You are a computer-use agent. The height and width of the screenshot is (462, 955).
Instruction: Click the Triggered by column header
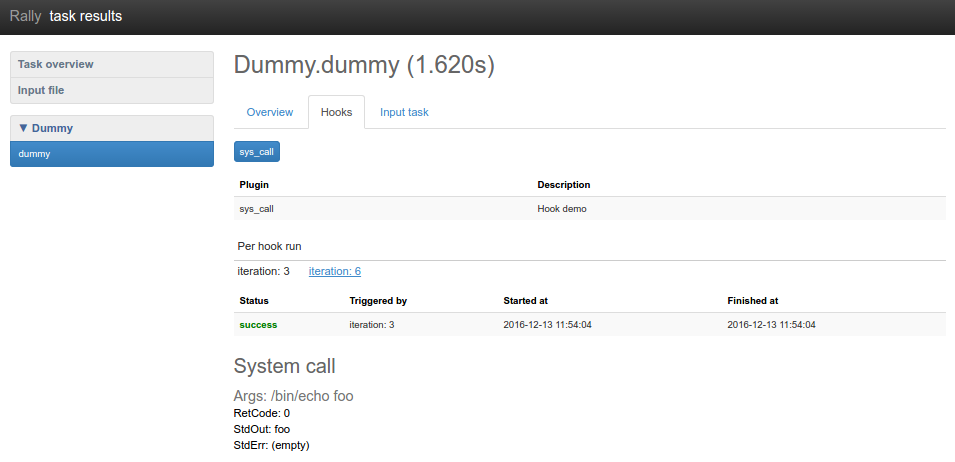(378, 300)
